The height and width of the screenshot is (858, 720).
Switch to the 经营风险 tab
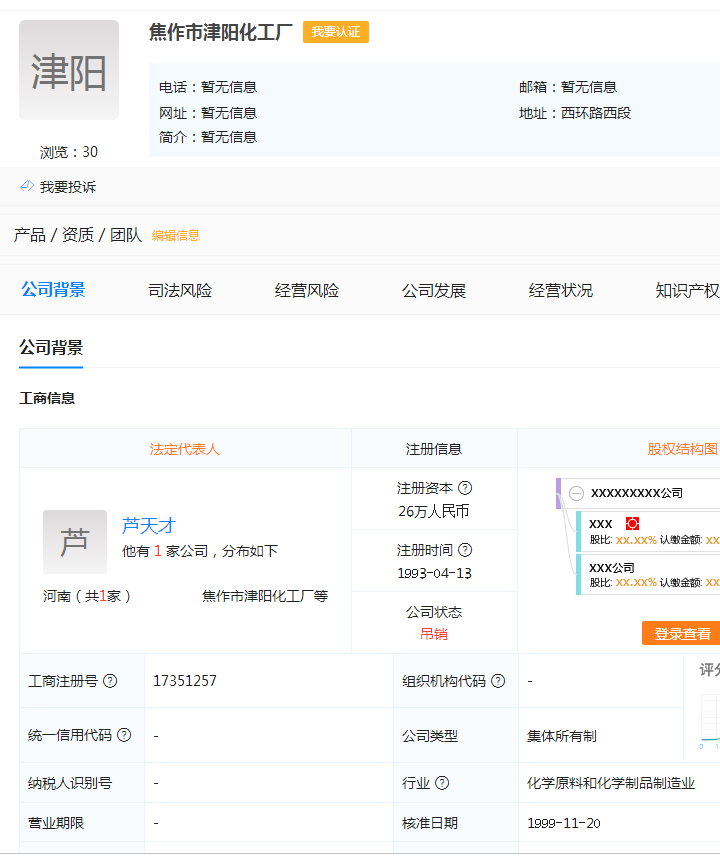tap(307, 291)
